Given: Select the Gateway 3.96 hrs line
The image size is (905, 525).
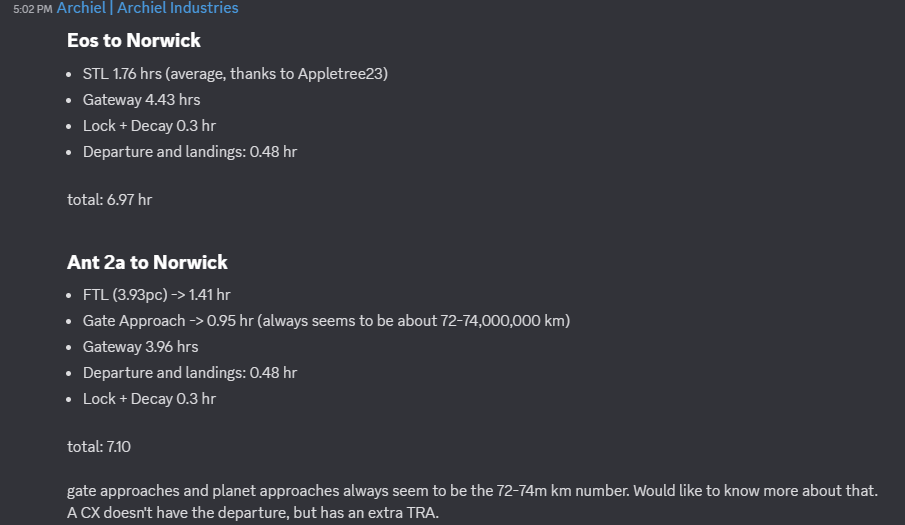Looking at the screenshot, I should [140, 347].
